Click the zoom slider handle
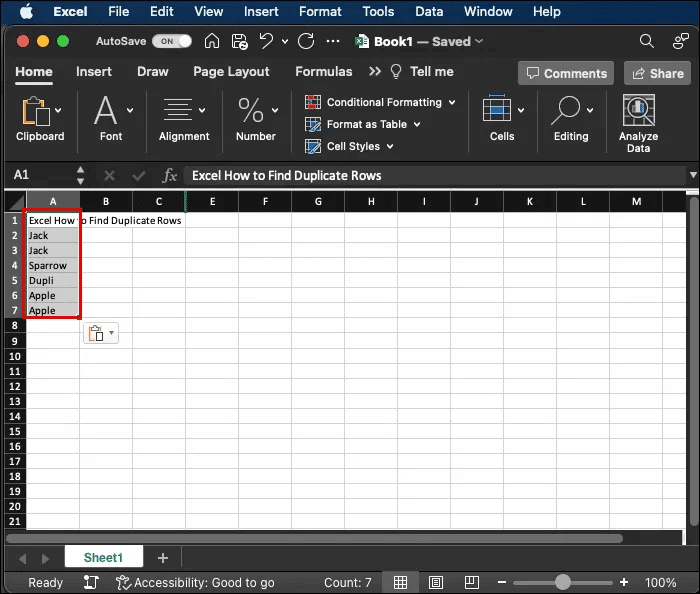Screen dimensions: 700x594 pyautogui.click(x=563, y=582)
